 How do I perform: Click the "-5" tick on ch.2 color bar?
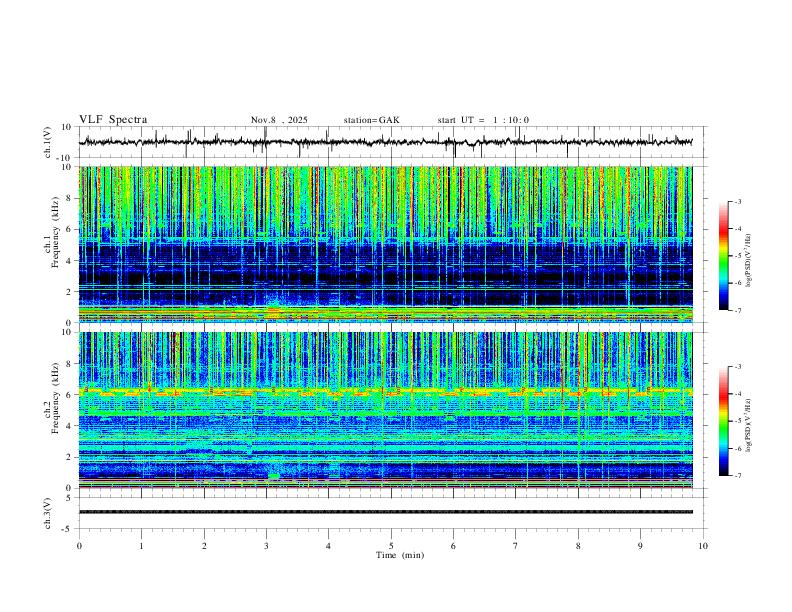[737, 421]
